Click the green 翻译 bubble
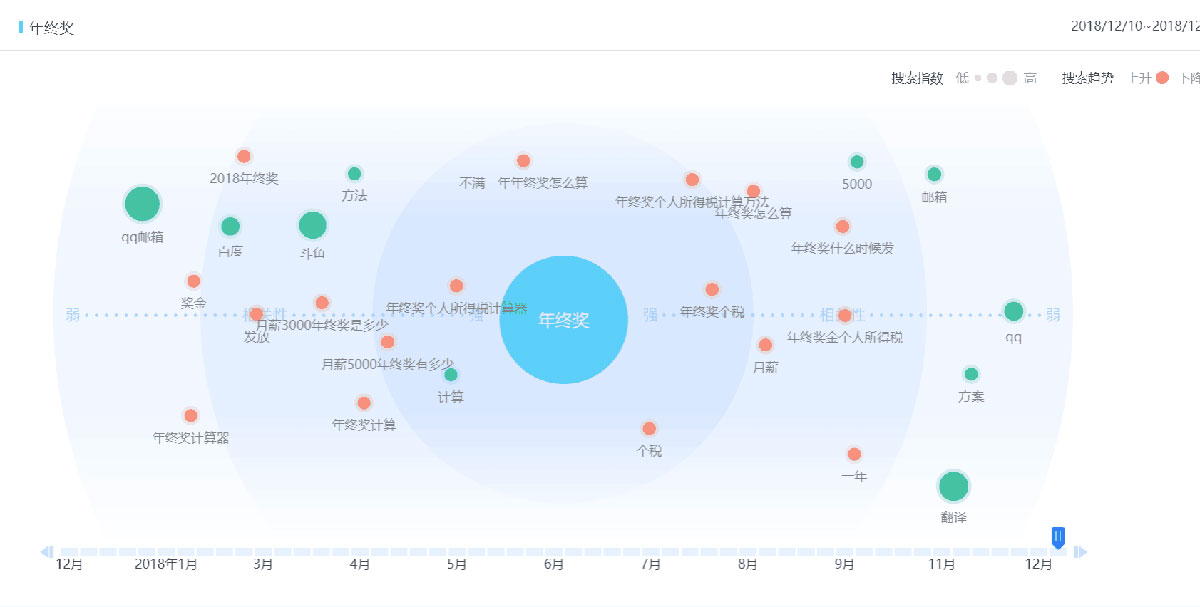Viewport: 1200px width, 607px height. click(x=954, y=486)
